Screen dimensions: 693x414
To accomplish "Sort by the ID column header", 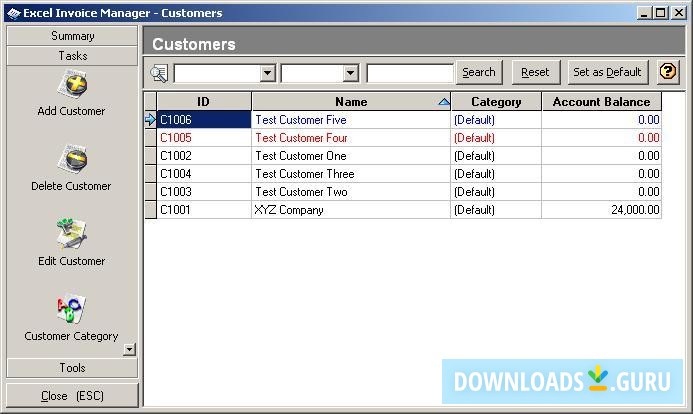I will pos(204,102).
